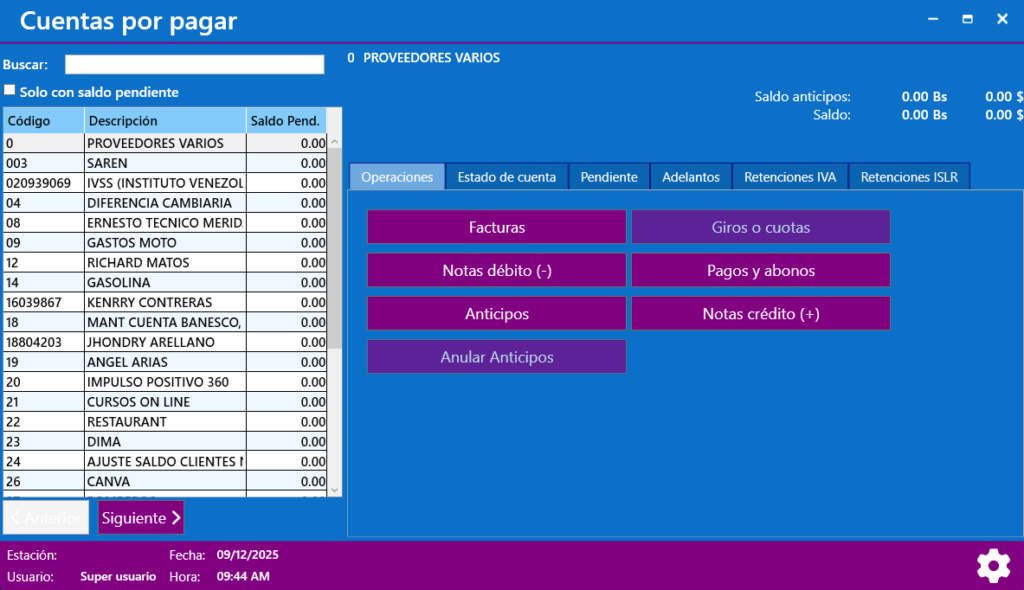The image size is (1024, 590).
Task: Open Pagos y abonos
Action: pos(760,270)
